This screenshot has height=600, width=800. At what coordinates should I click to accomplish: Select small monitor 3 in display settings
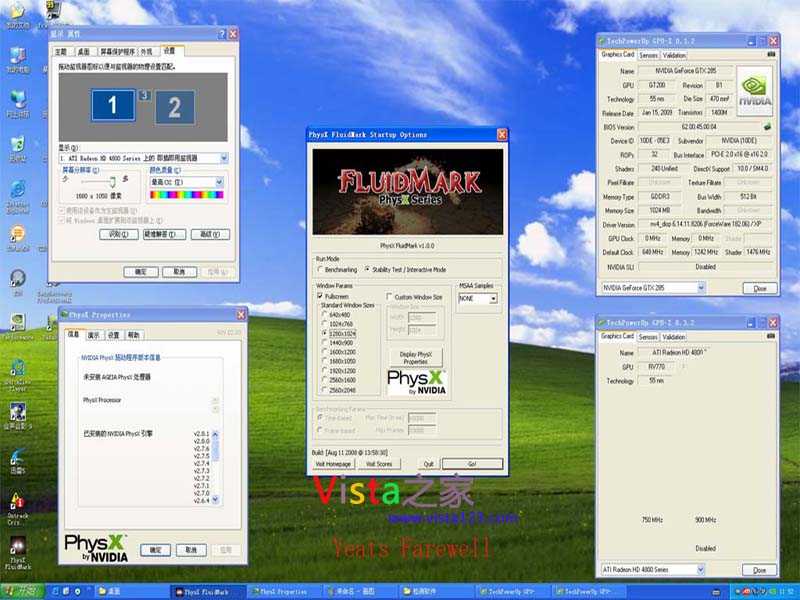[x=144, y=95]
